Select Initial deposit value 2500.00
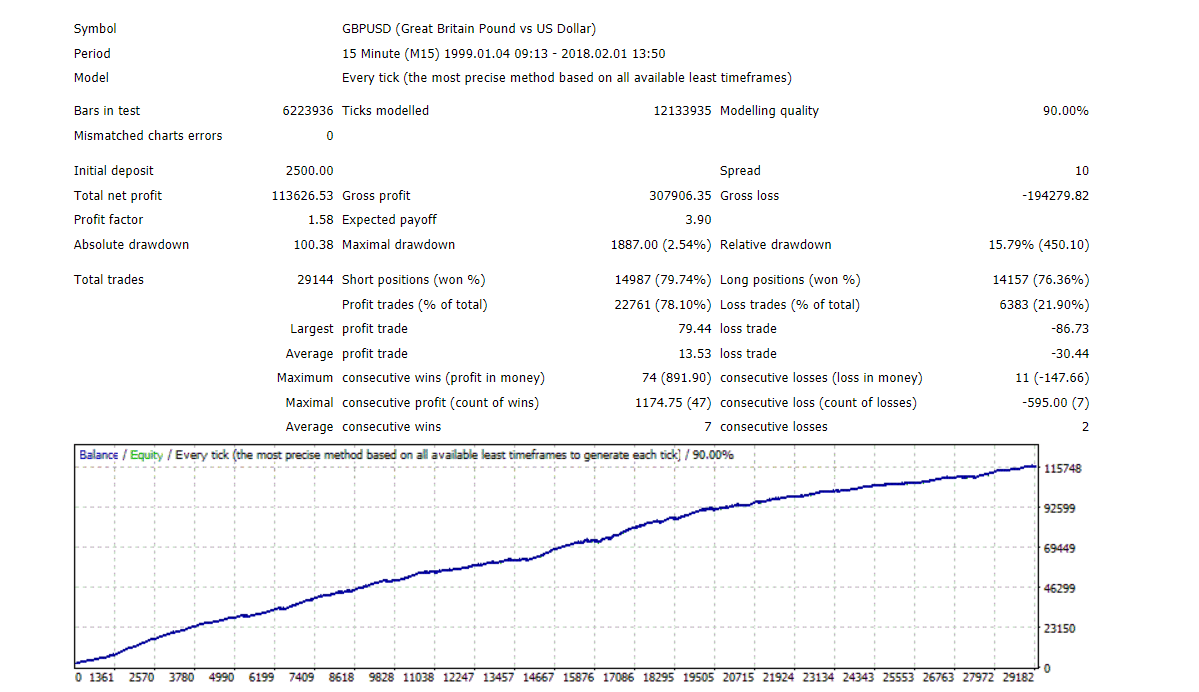Image resolution: width=1199 pixels, height=692 pixels. pyautogui.click(x=309, y=171)
